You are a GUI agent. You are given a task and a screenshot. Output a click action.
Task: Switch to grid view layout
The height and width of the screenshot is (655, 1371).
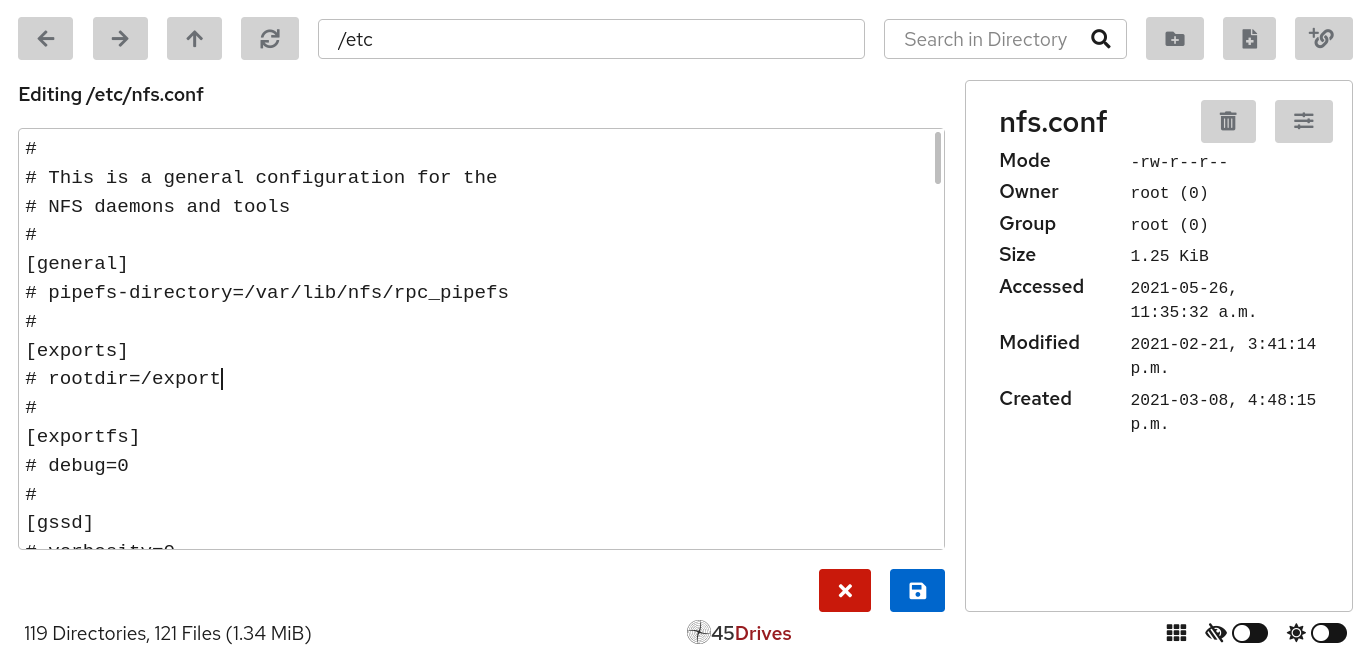[1176, 633]
